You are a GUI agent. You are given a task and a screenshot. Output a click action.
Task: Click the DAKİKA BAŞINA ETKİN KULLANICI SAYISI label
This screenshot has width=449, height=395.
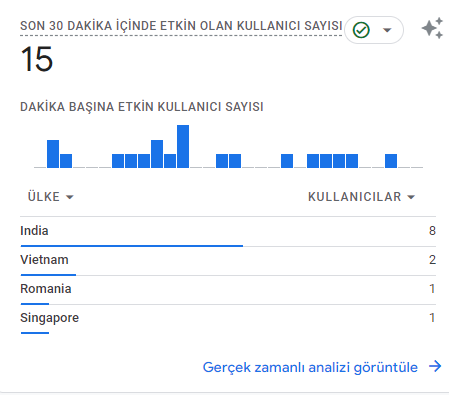point(142,107)
